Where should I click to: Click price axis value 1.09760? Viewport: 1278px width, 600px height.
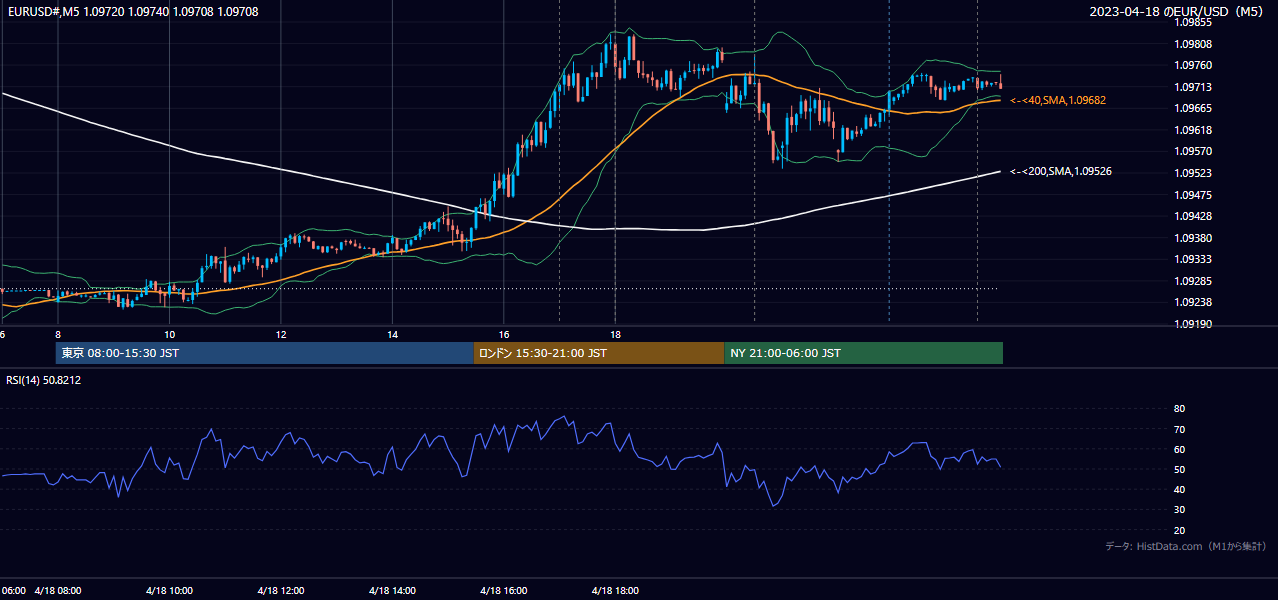click(x=1192, y=66)
